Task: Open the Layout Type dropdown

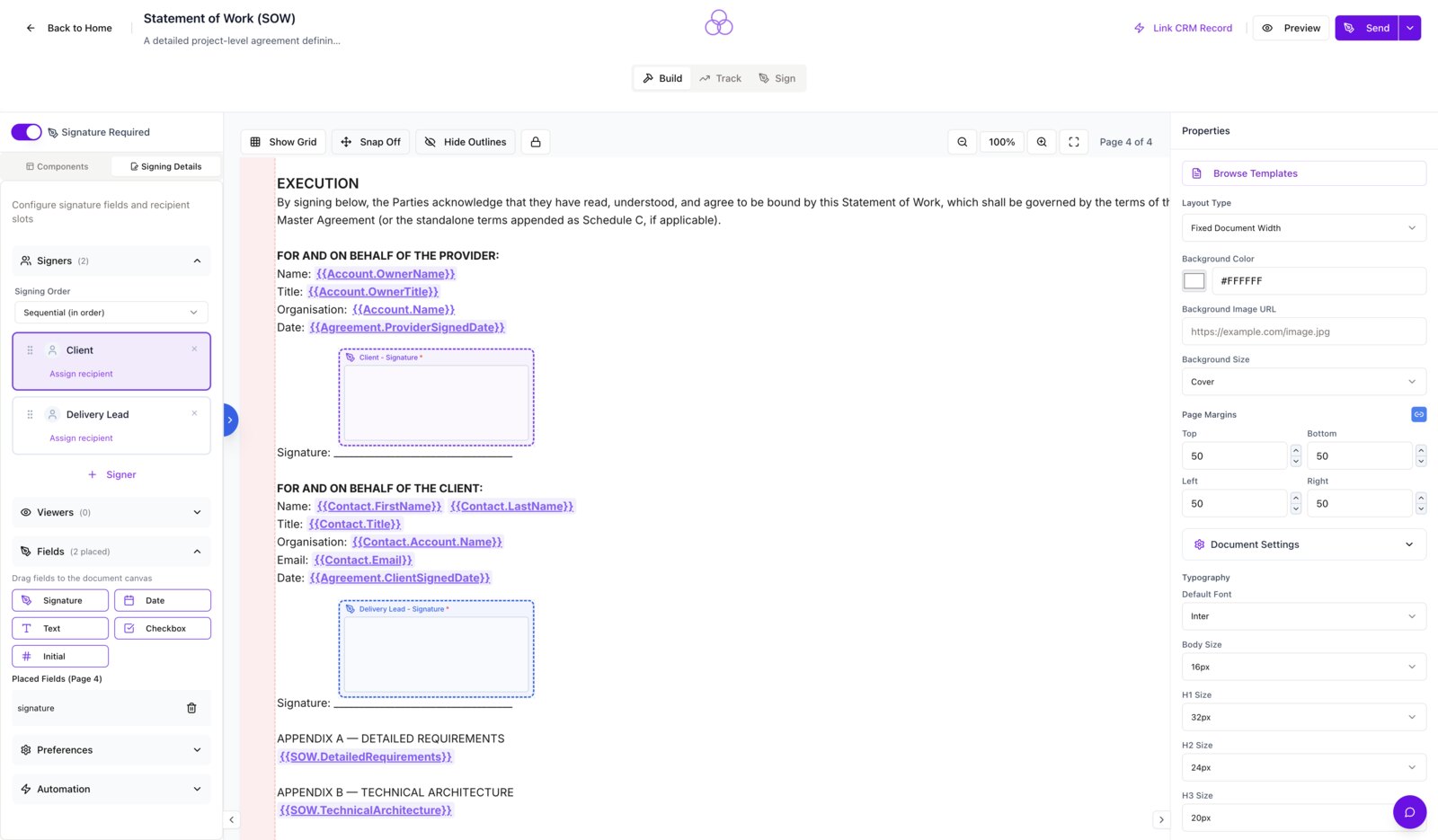Action: click(1304, 228)
